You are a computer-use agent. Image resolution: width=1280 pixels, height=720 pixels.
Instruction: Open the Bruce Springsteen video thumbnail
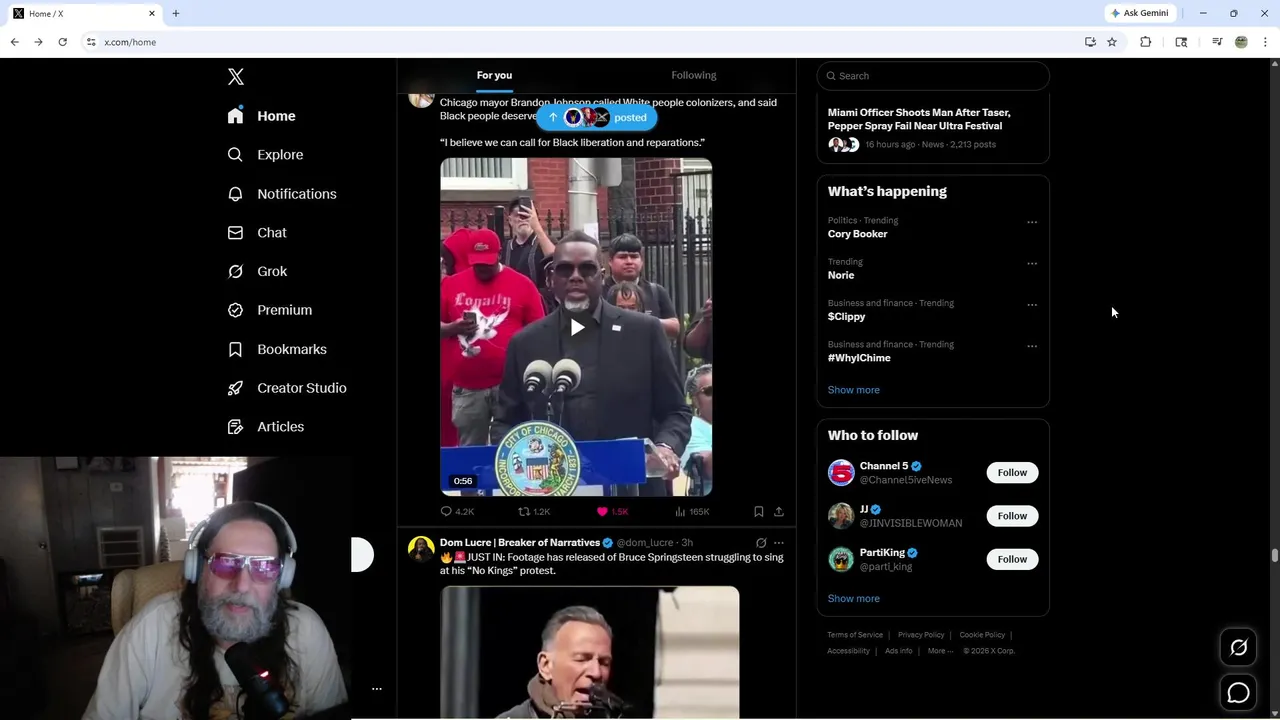click(590, 652)
